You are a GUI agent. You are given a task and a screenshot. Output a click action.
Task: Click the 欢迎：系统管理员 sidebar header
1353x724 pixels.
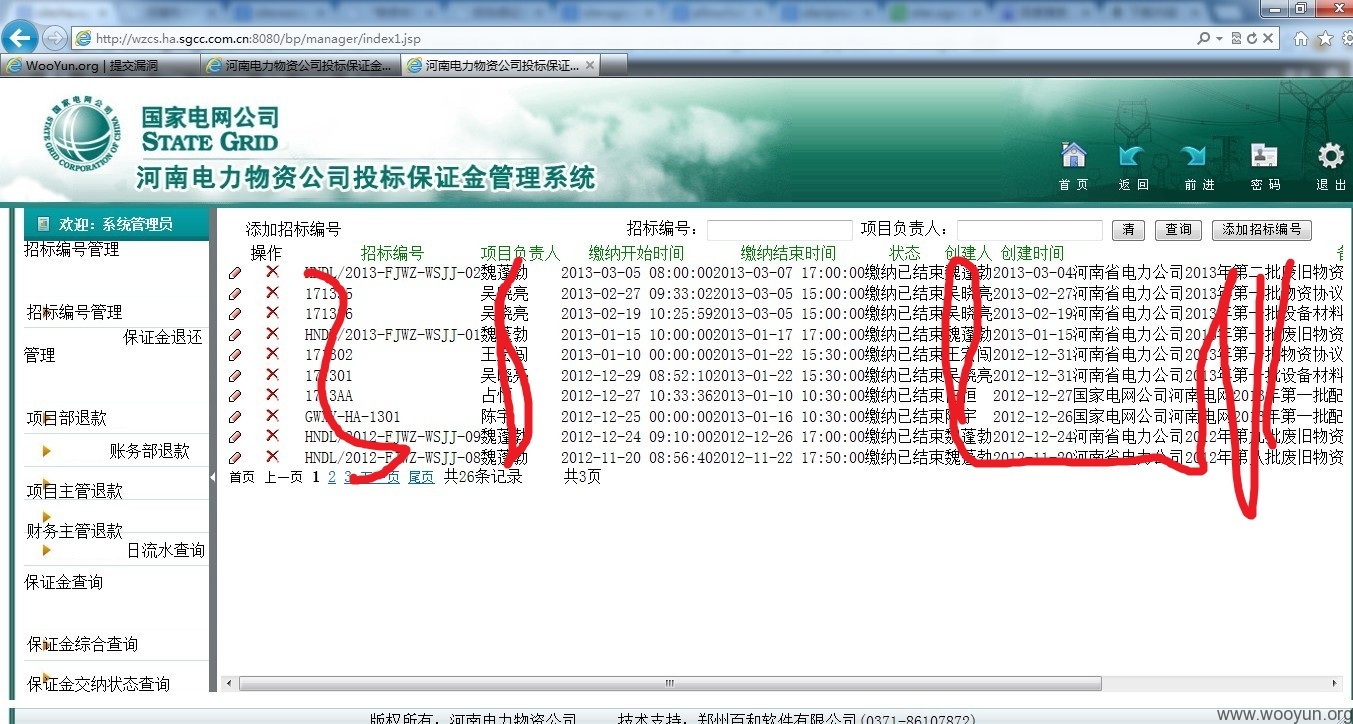(116, 224)
